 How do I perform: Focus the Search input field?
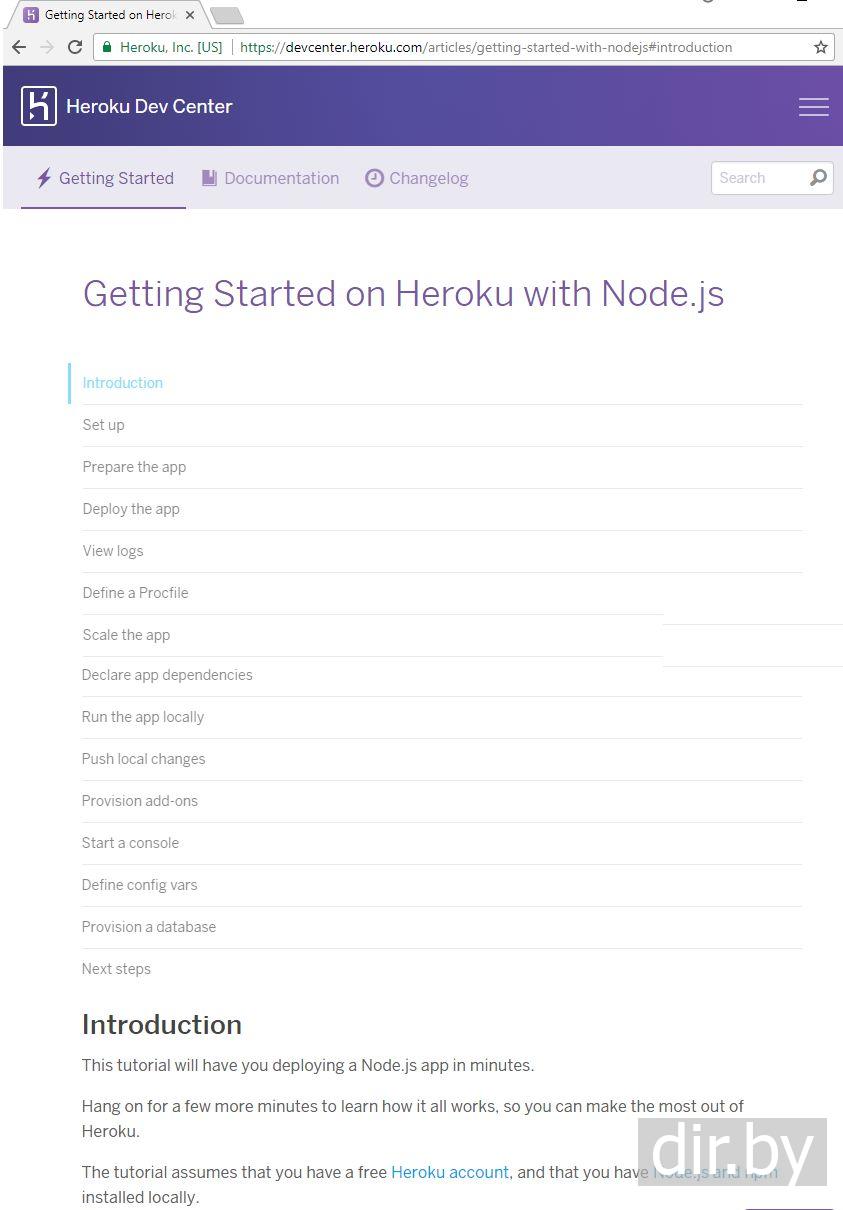(x=758, y=178)
